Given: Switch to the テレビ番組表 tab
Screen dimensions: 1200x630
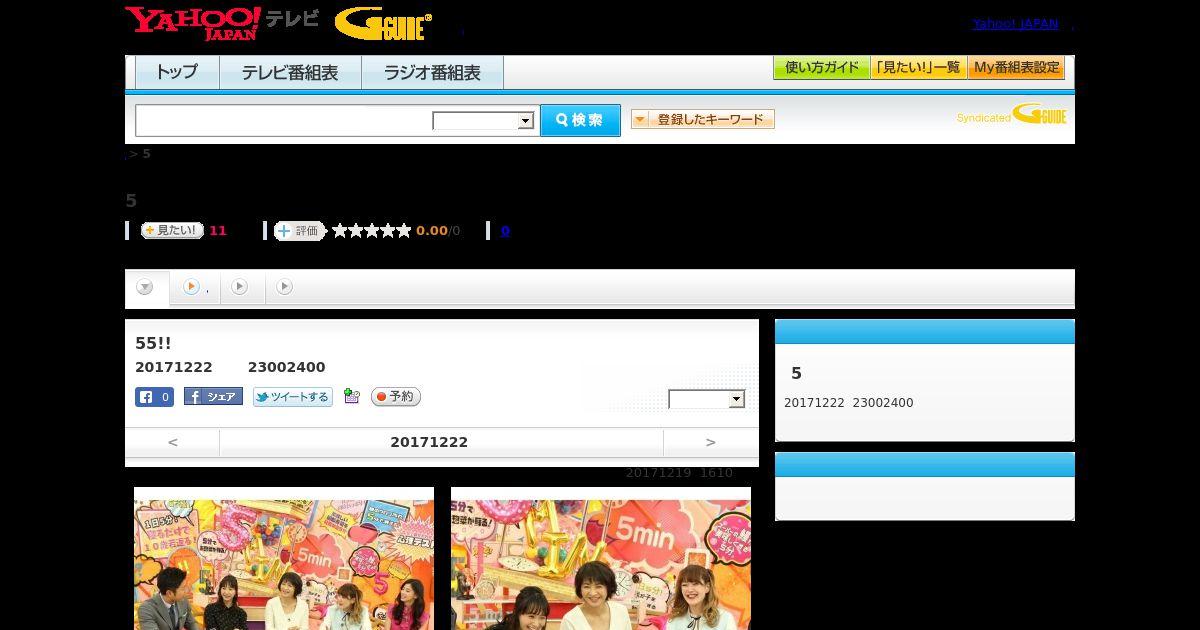Looking at the screenshot, I should (x=290, y=73).
